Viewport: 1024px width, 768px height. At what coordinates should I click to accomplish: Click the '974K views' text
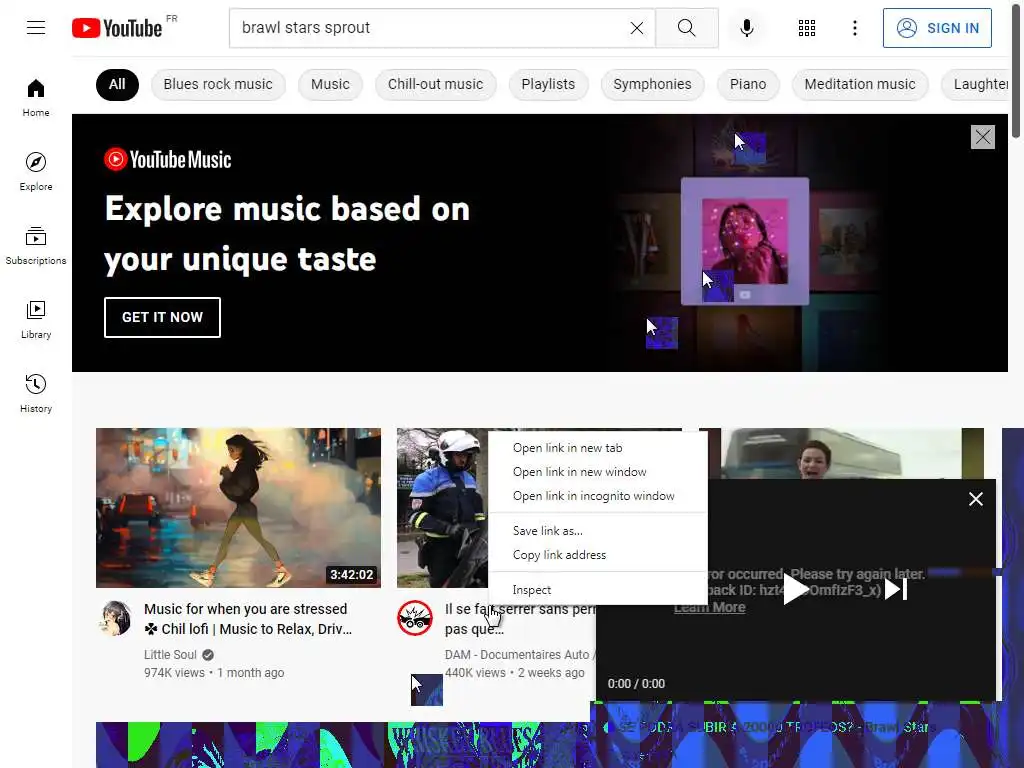pyautogui.click(x=174, y=673)
